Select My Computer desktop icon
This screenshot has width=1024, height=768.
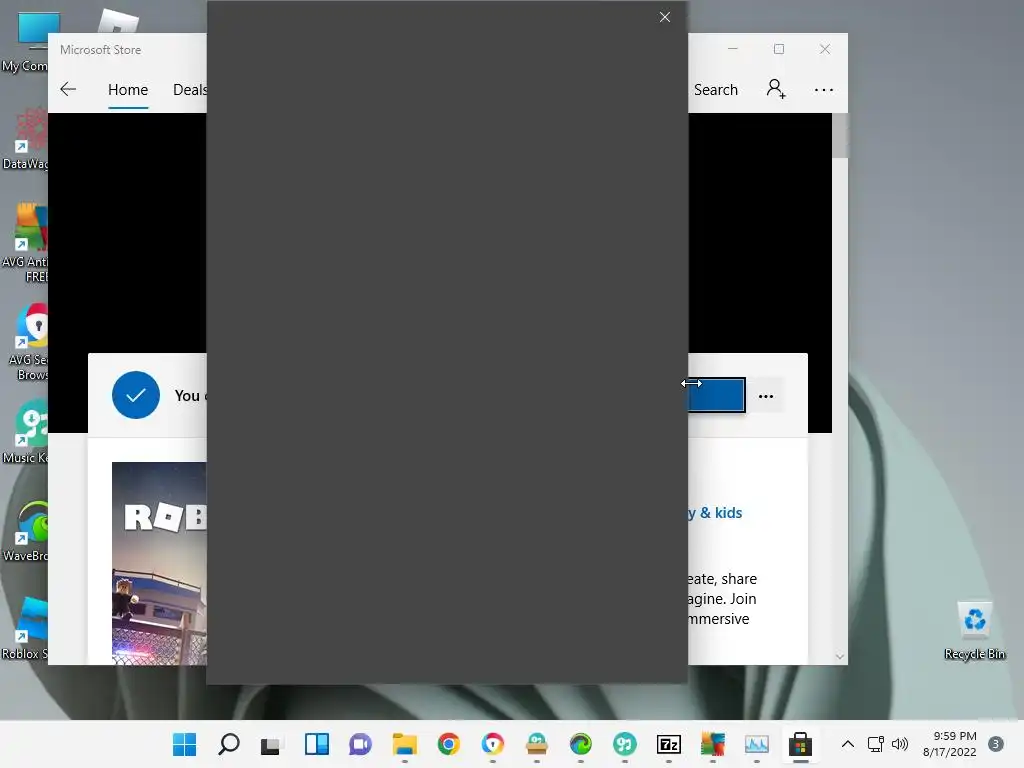pyautogui.click(x=24, y=40)
